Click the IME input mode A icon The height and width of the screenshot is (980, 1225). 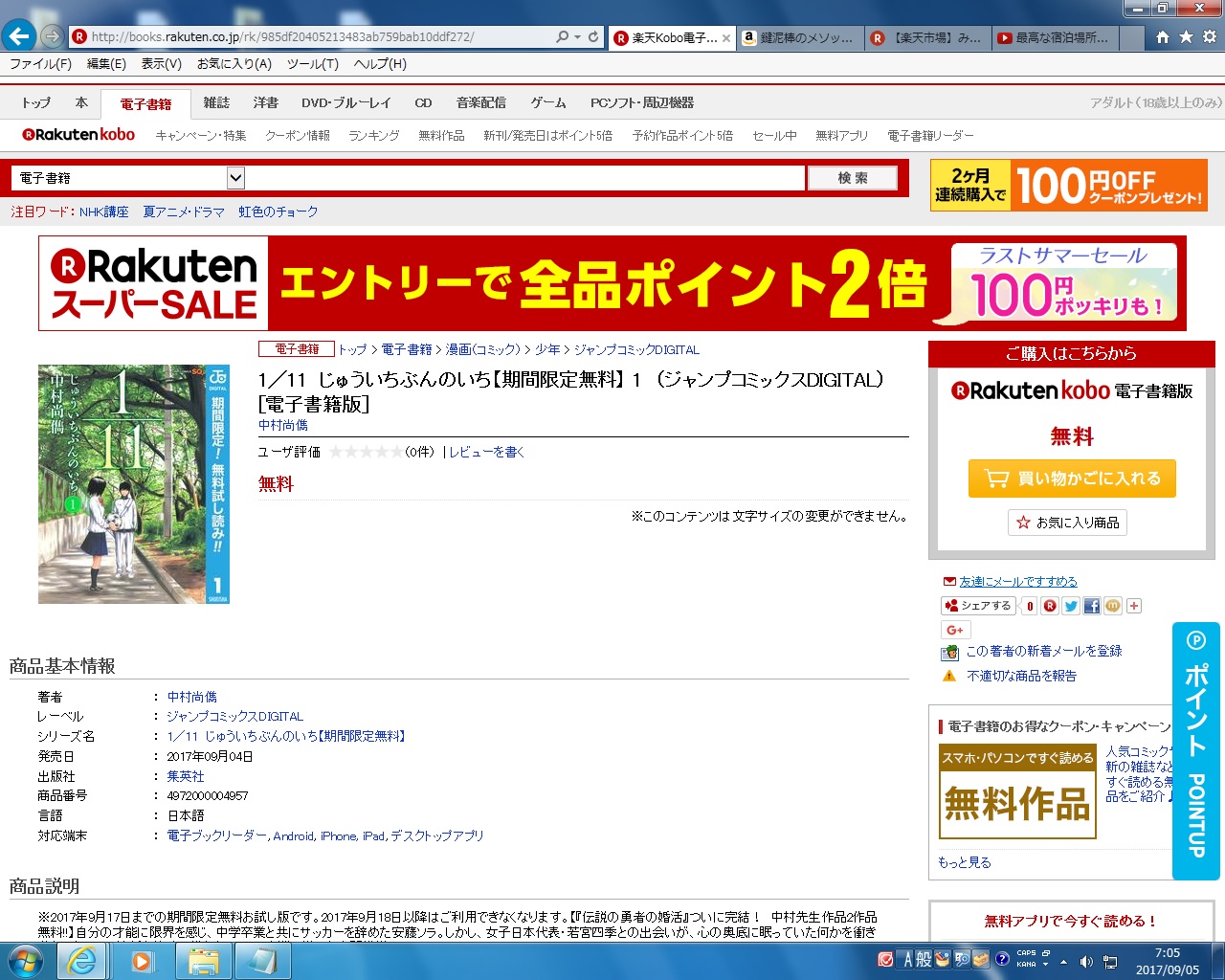[908, 959]
